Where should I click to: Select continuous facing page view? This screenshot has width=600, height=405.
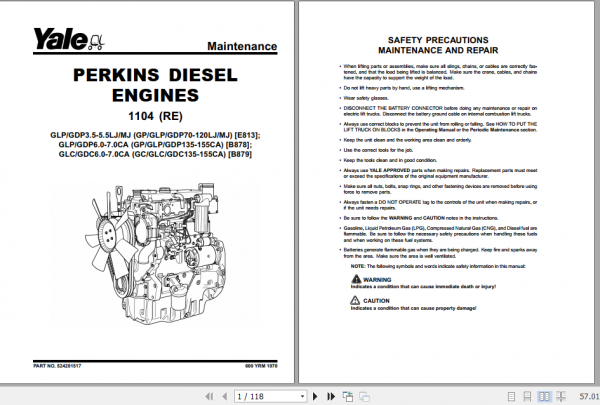click(561, 397)
